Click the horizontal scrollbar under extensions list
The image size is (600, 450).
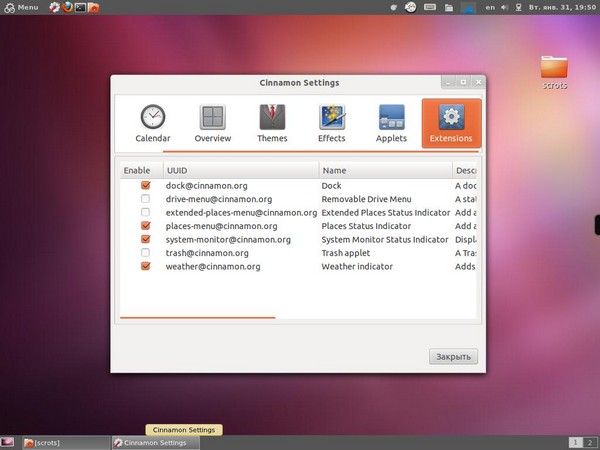click(197, 317)
